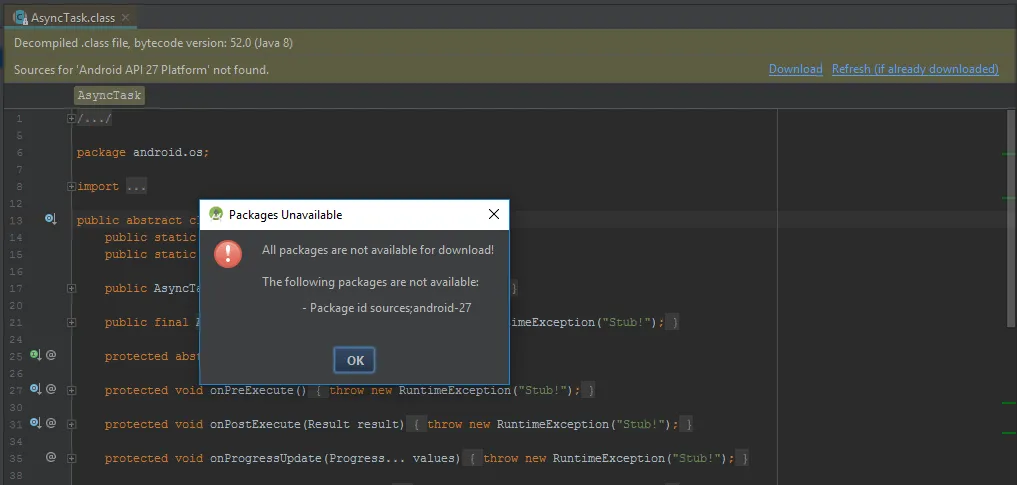Click the class file icon on AsyncTask tab
Viewport: 1017px width, 485px height.
(x=21, y=18)
